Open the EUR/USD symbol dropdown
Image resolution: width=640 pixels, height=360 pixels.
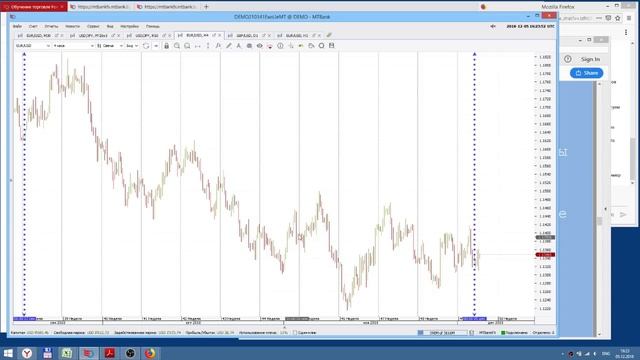pyautogui.click(x=33, y=46)
